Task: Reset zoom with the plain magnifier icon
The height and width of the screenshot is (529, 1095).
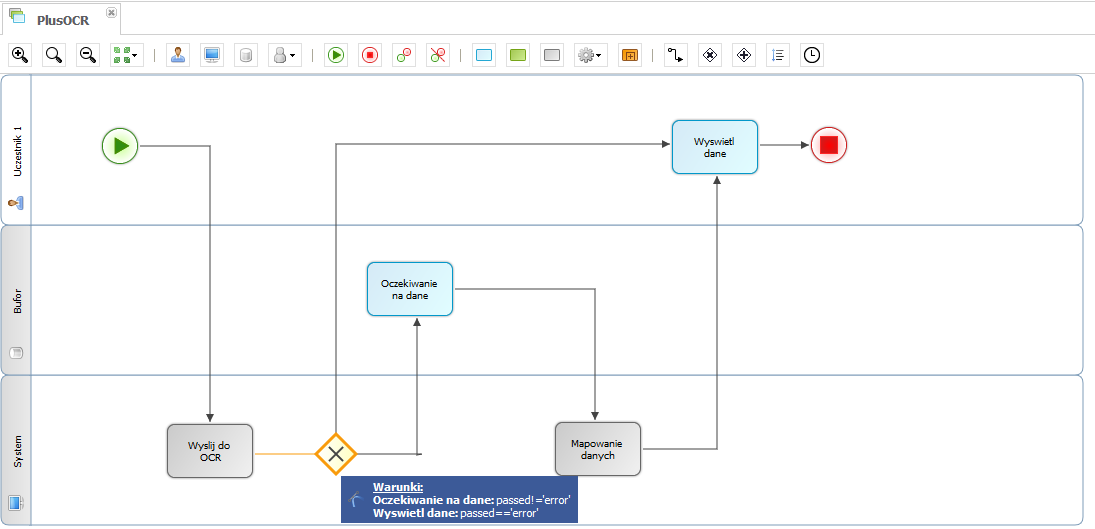Action: (54, 55)
